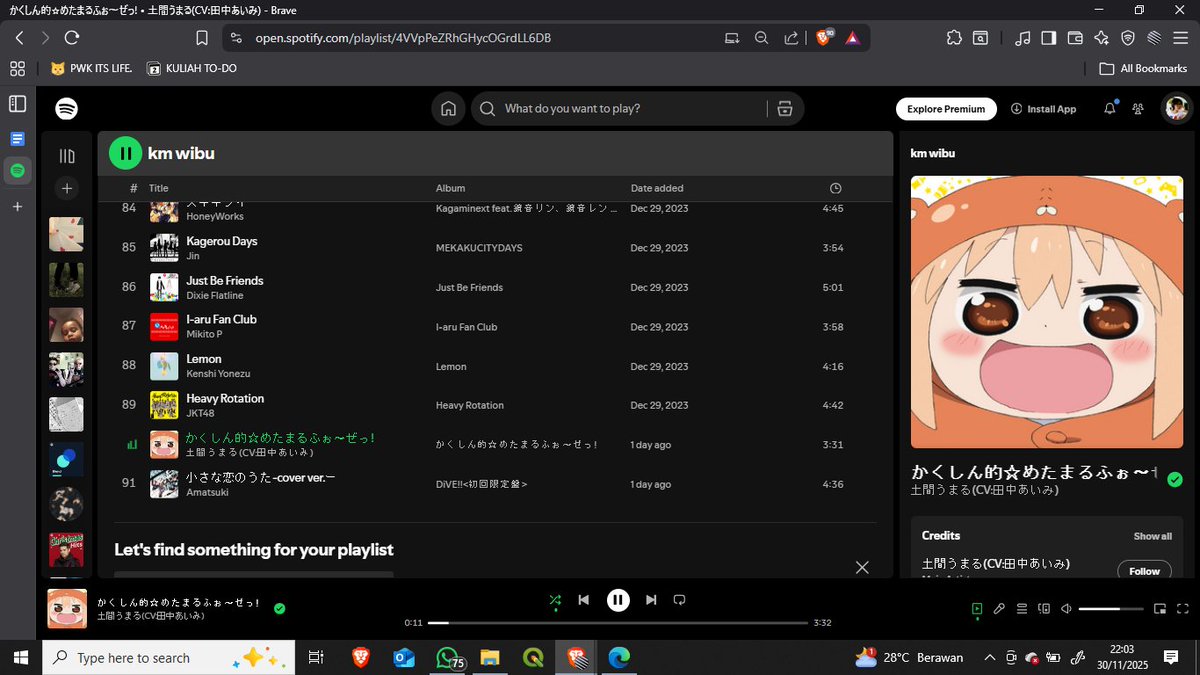Open Amatsuki artist link
Image resolution: width=1200 pixels, height=675 pixels.
point(207,492)
